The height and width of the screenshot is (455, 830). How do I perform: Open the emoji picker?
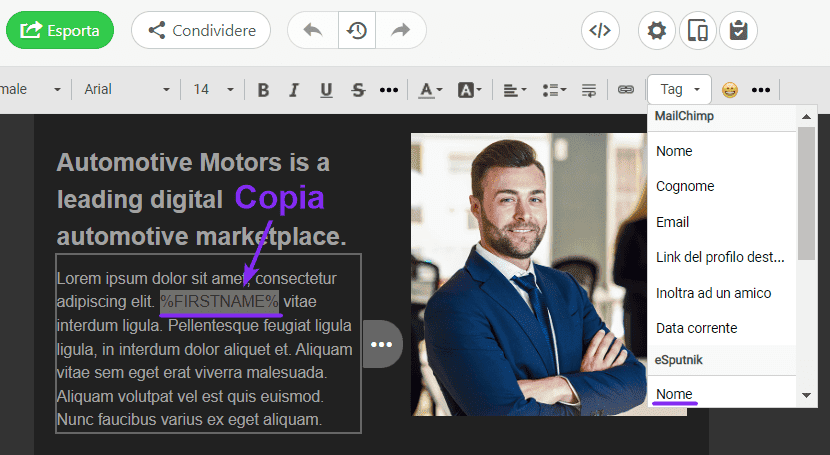click(x=730, y=90)
